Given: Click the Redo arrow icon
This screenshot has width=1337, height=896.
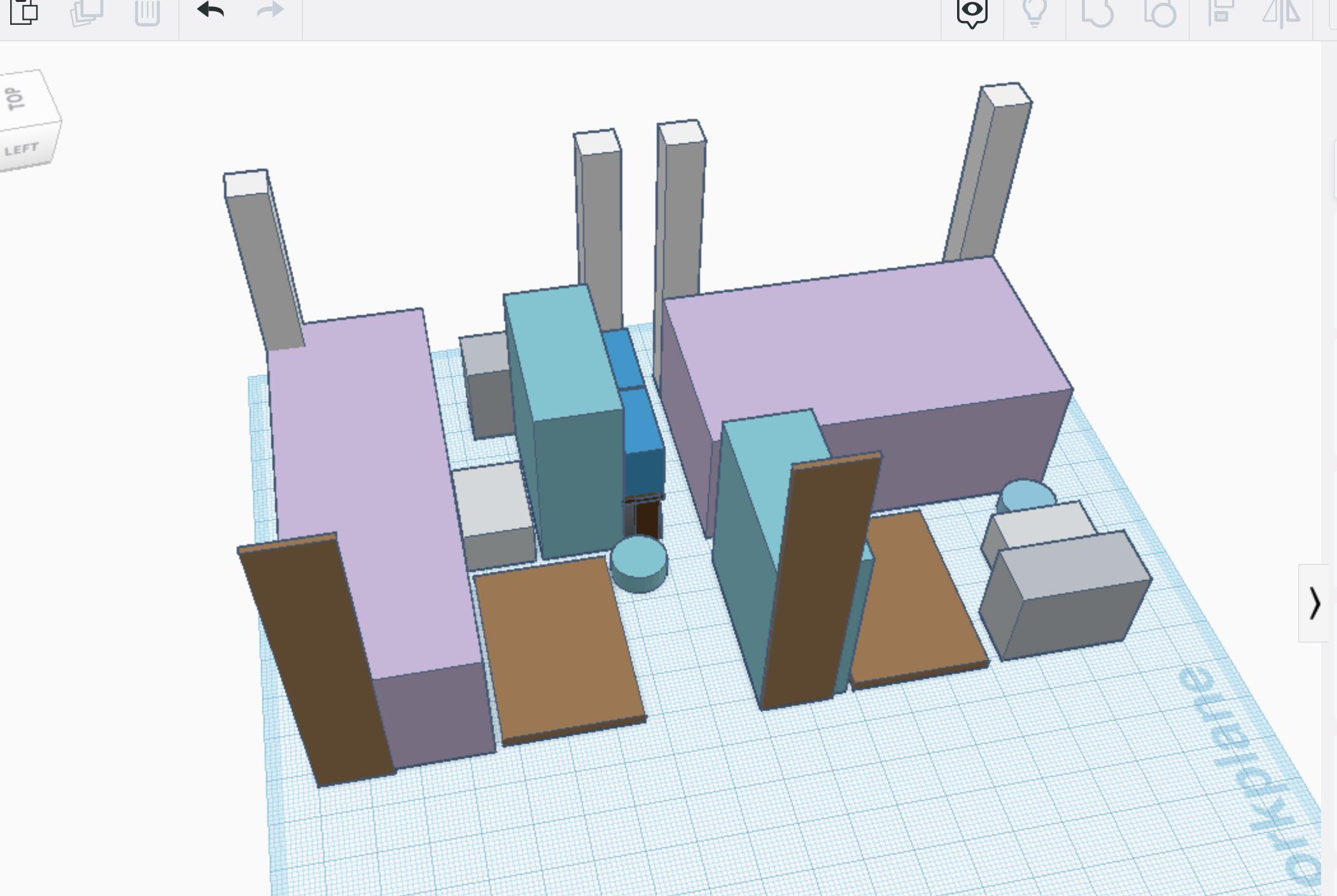Looking at the screenshot, I should pos(270,10).
